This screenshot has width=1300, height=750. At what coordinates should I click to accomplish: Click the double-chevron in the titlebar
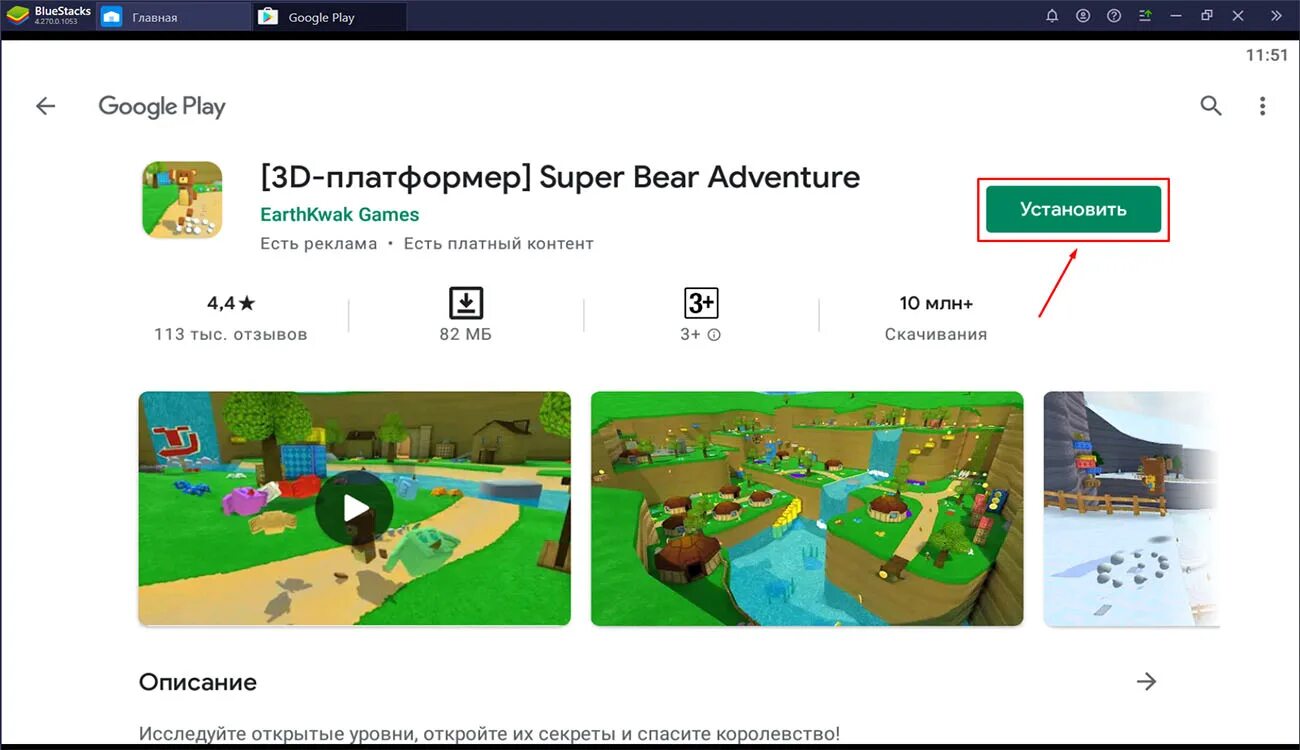[x=1276, y=15]
